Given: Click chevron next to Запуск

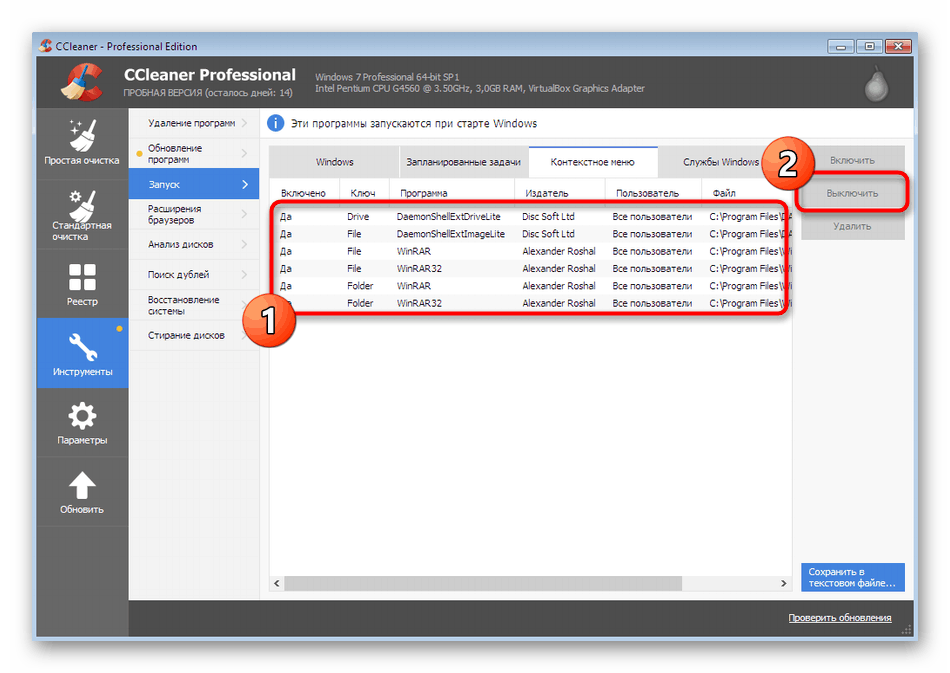Looking at the screenshot, I should [x=245, y=184].
